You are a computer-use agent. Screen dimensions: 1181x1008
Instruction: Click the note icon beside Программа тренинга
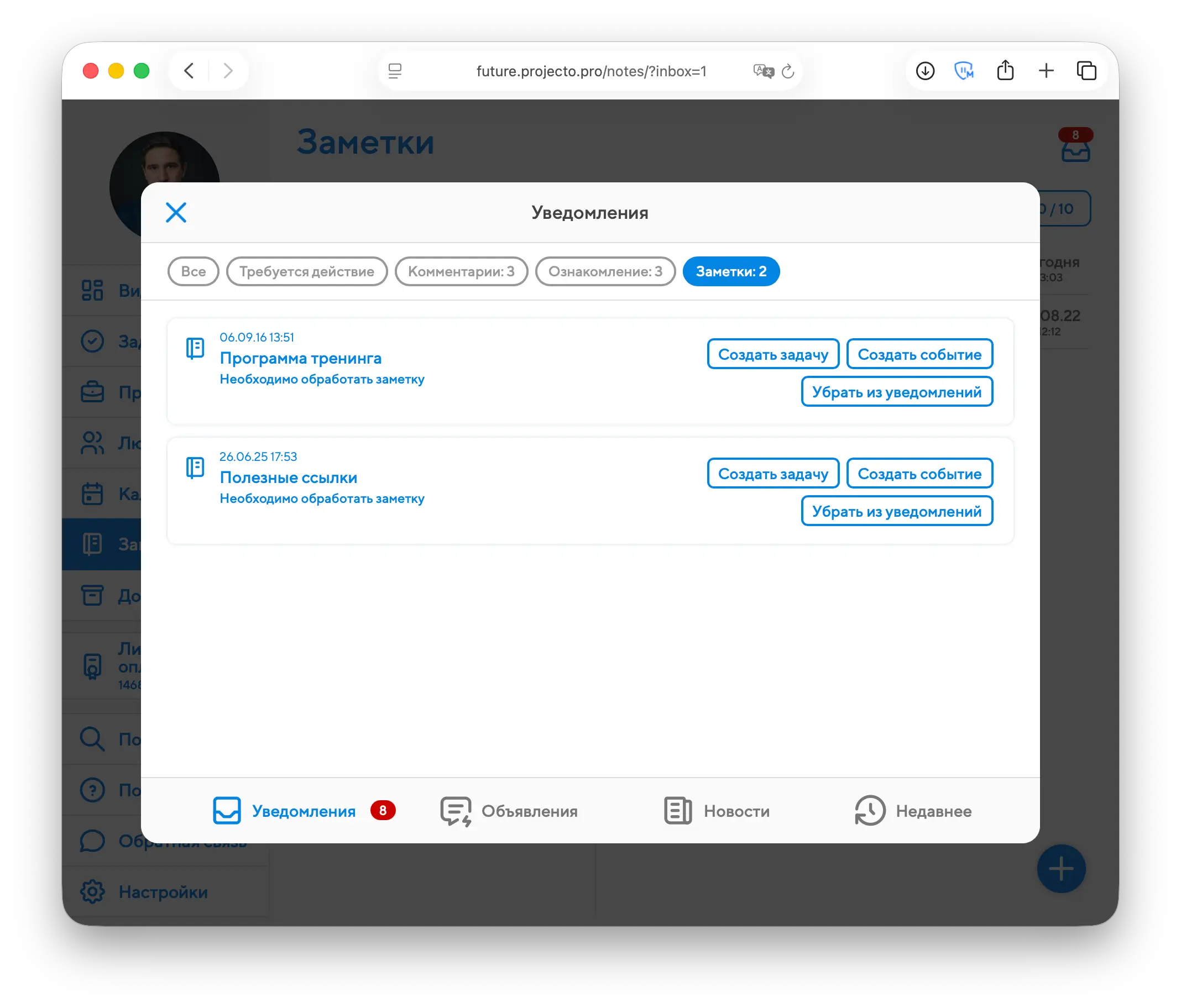[195, 348]
